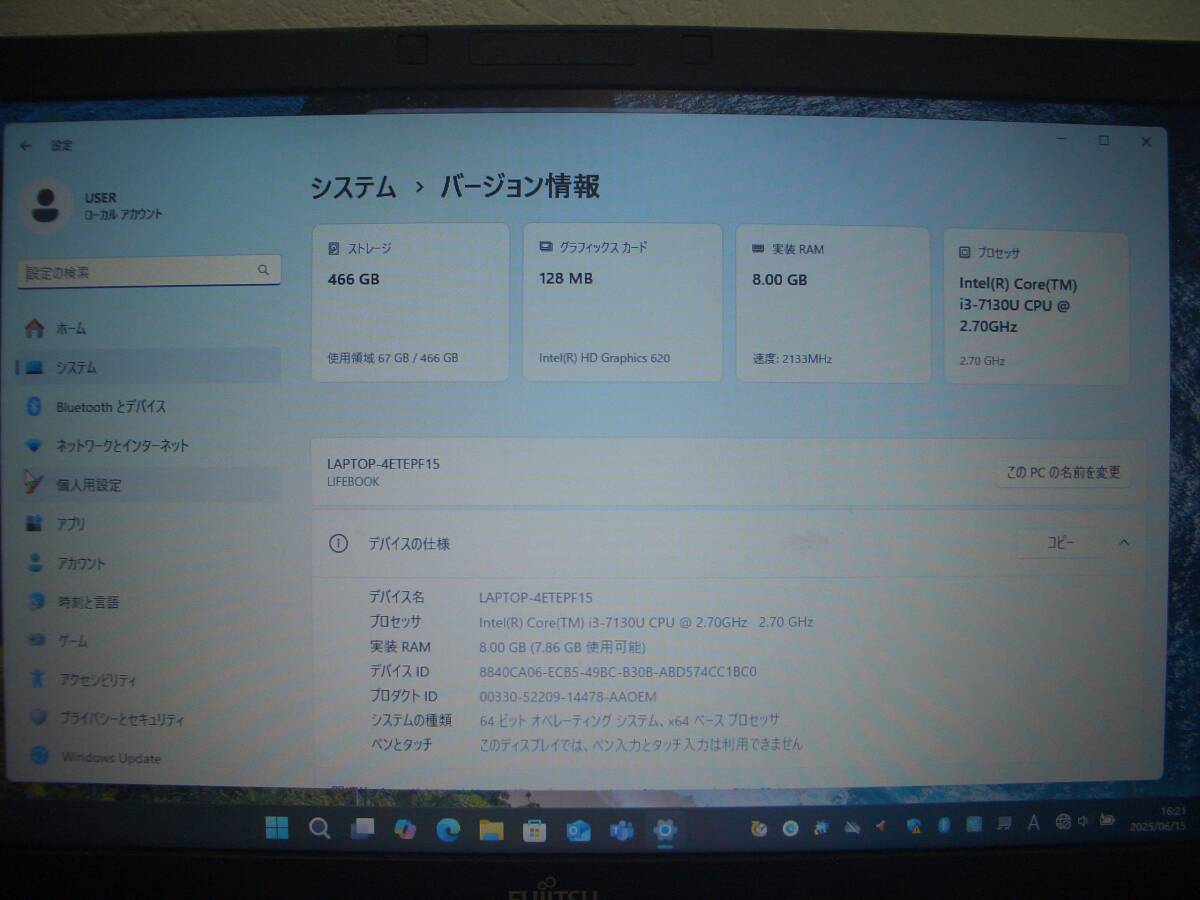Image resolution: width=1200 pixels, height=900 pixels.
Task: Open ネットワークとインターネット settings
Action: click(148, 445)
